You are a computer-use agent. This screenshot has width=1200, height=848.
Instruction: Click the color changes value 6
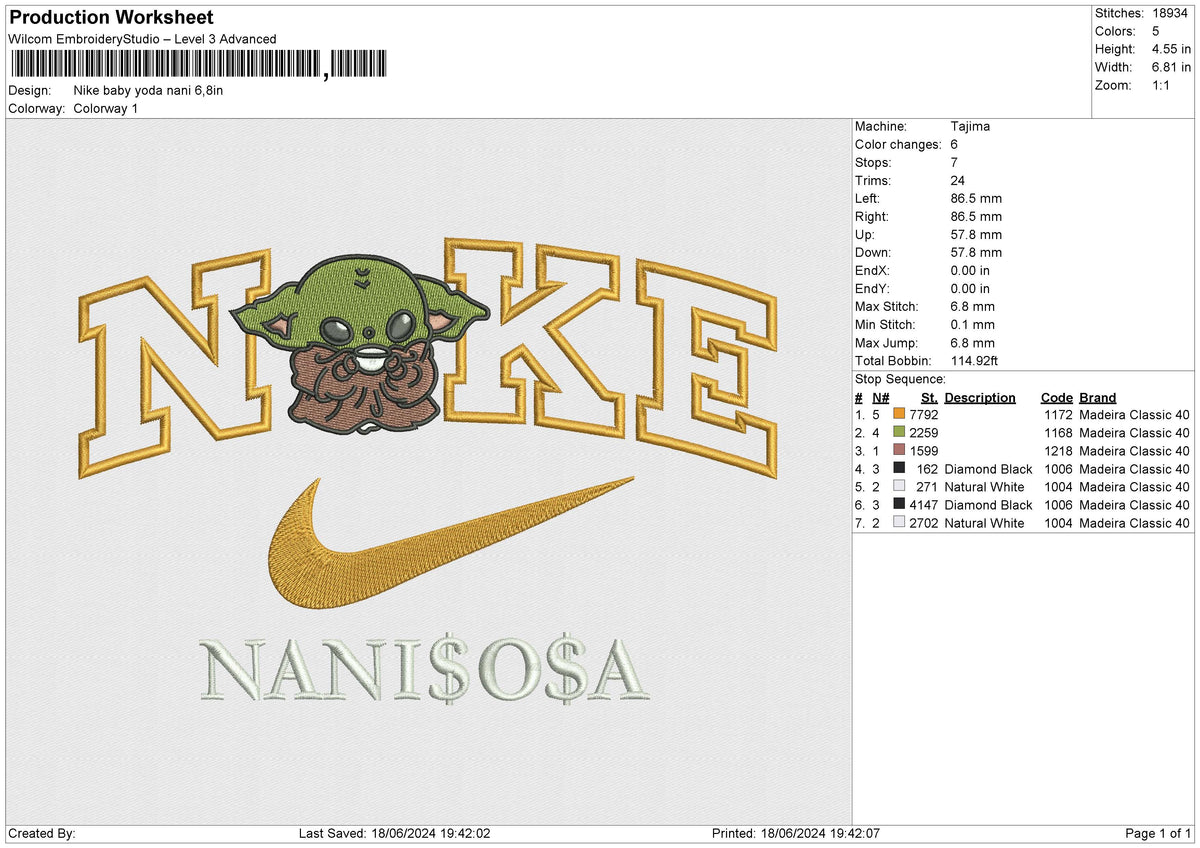[x=954, y=145]
